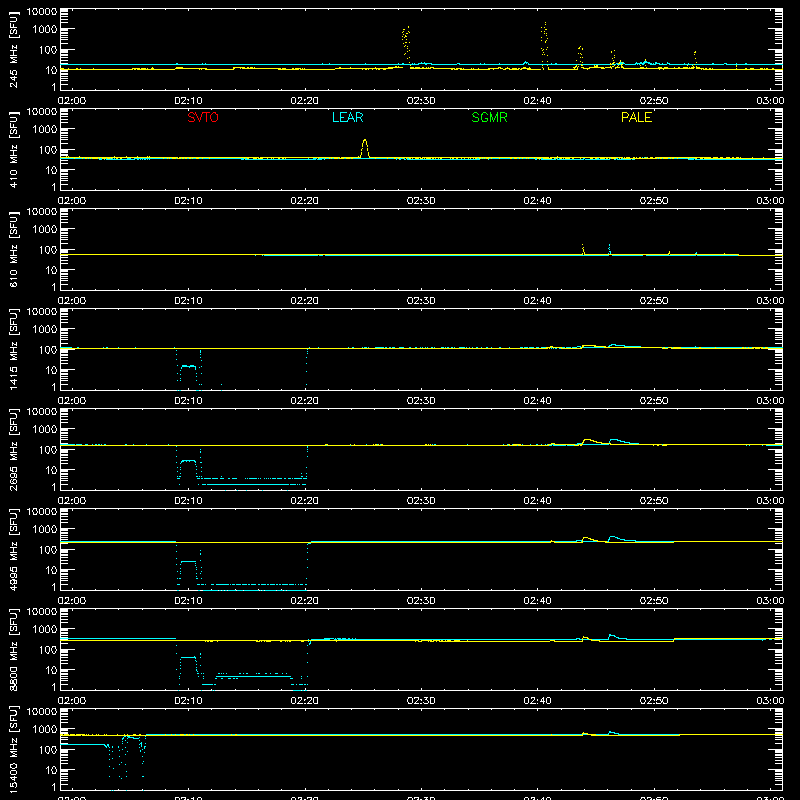The width and height of the screenshot is (800, 800).
Task: Click the 02:30 tick label under 410 MHz plot
Action: [x=421, y=201]
